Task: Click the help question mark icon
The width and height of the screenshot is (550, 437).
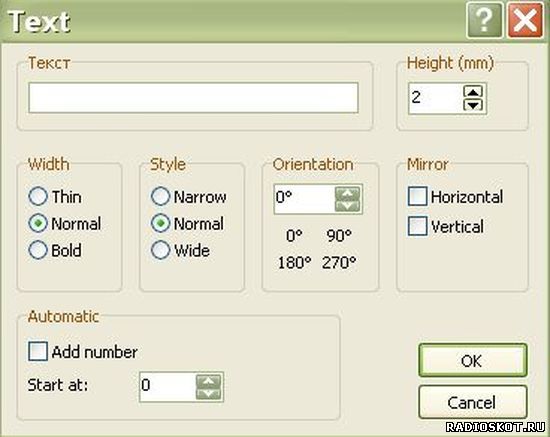Action: pyautogui.click(x=484, y=20)
